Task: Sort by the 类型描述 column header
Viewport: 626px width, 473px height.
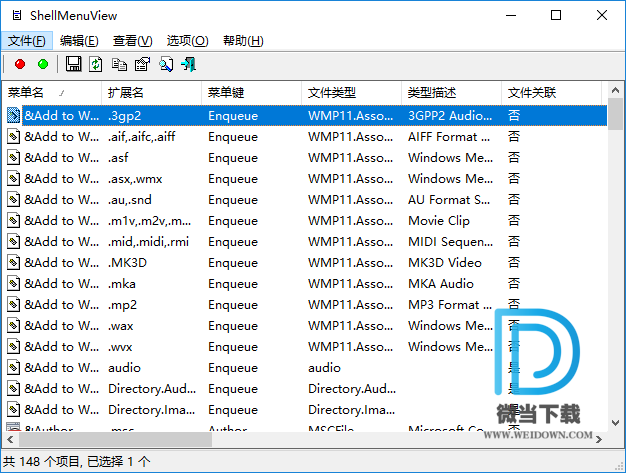Action: tap(451, 93)
